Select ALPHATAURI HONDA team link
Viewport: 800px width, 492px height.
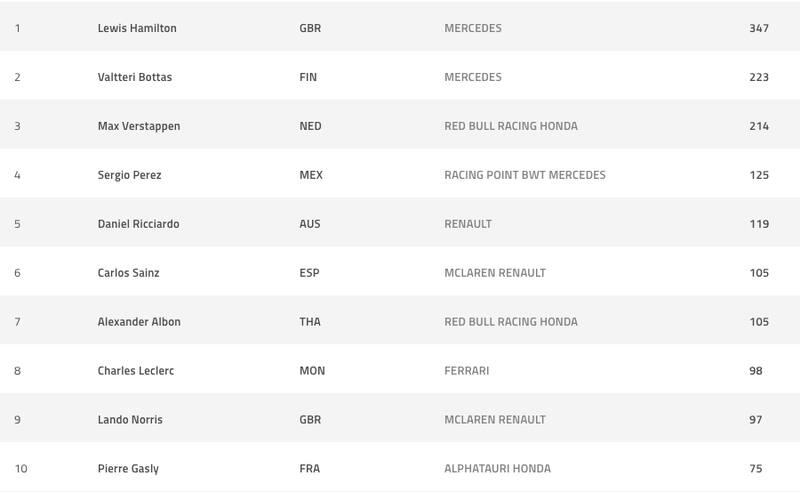click(x=497, y=468)
